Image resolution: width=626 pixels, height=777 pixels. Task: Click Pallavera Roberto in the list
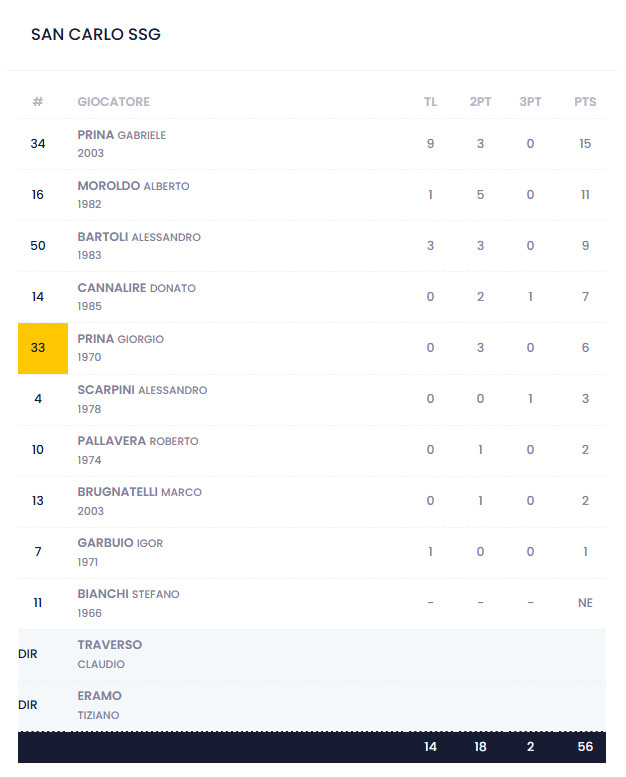click(x=138, y=441)
